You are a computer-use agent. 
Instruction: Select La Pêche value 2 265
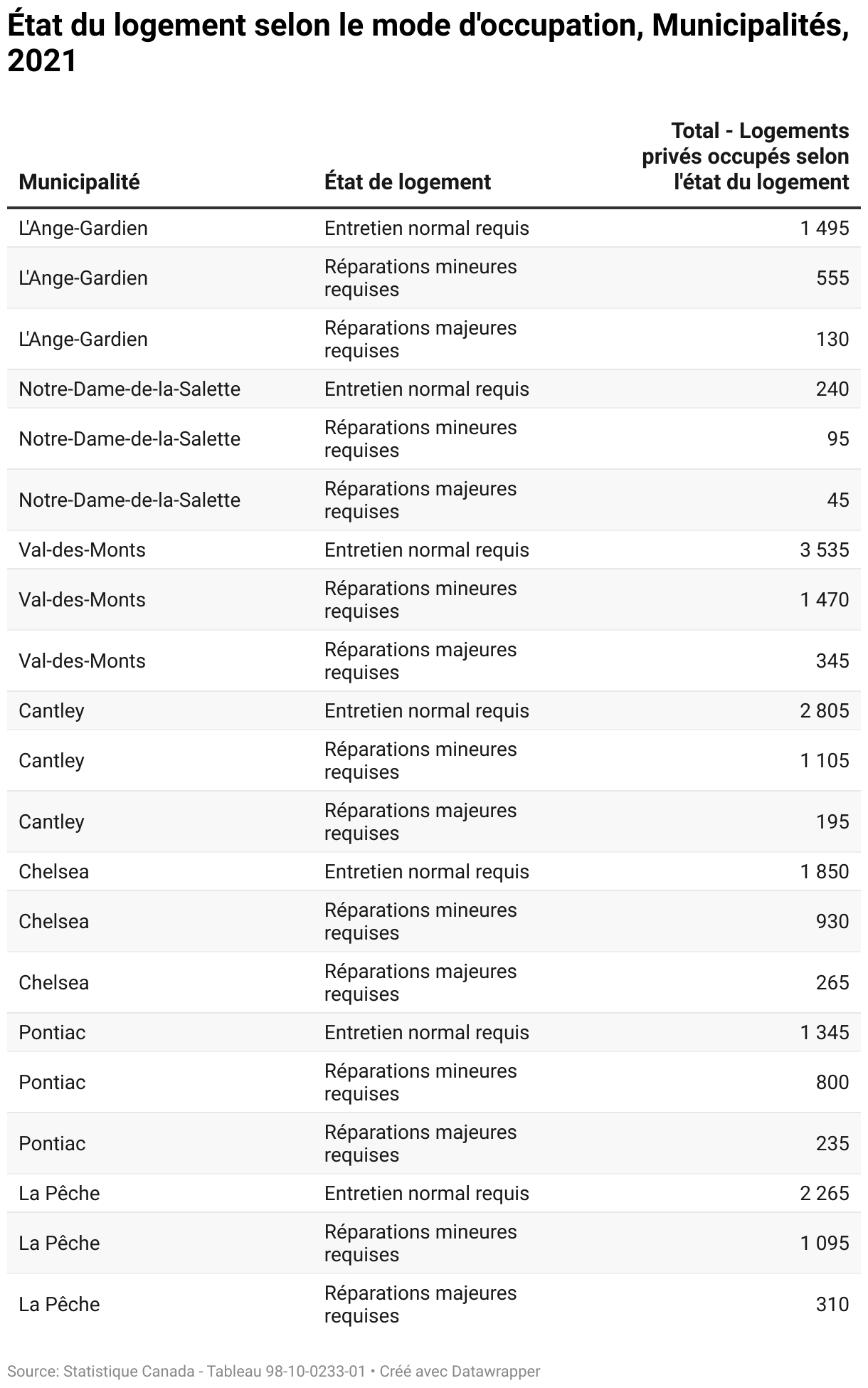pos(825,1194)
